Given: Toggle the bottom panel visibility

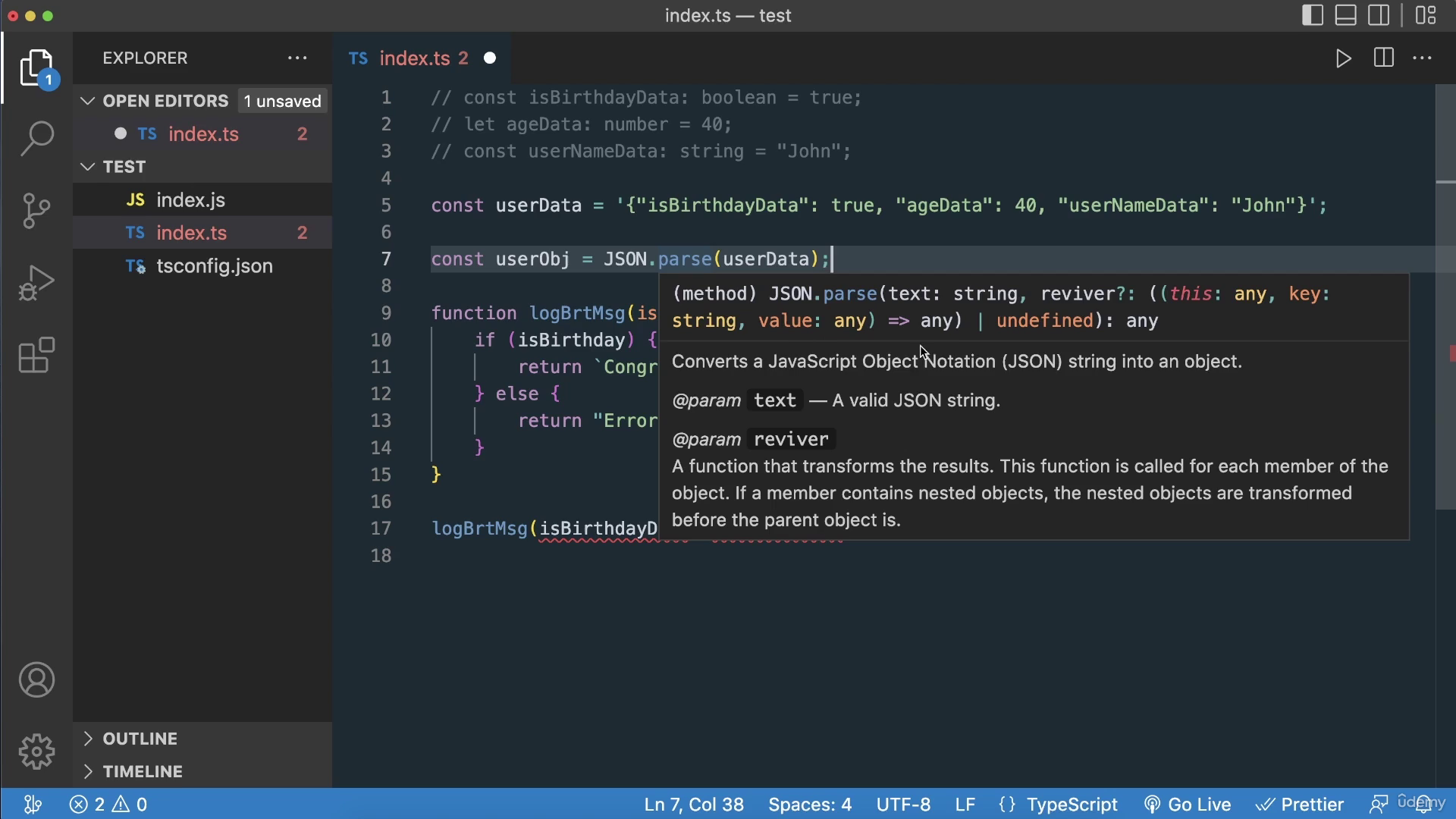Looking at the screenshot, I should (1345, 14).
